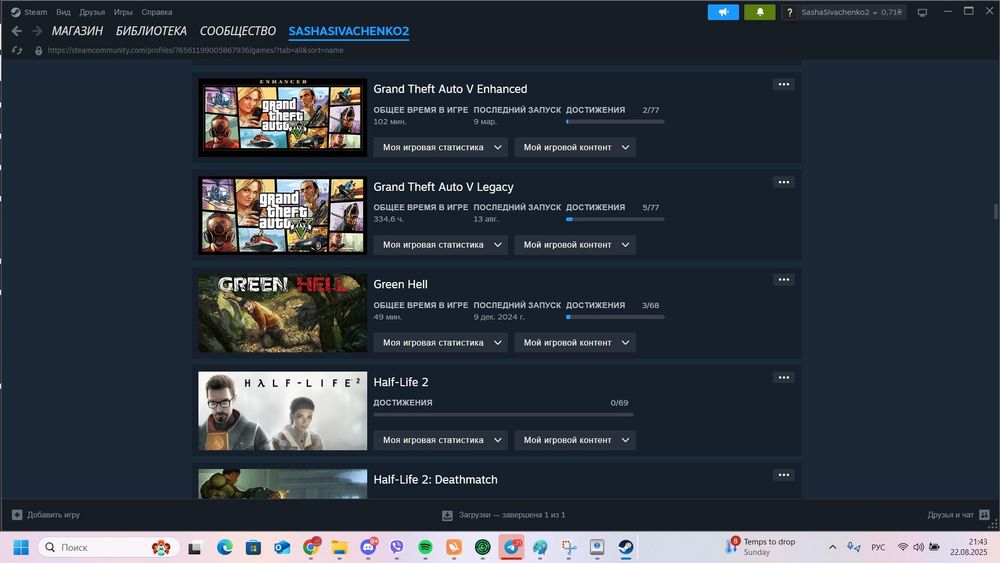Open Google Chrome from taskbar
The image size is (1000, 563).
click(311, 547)
